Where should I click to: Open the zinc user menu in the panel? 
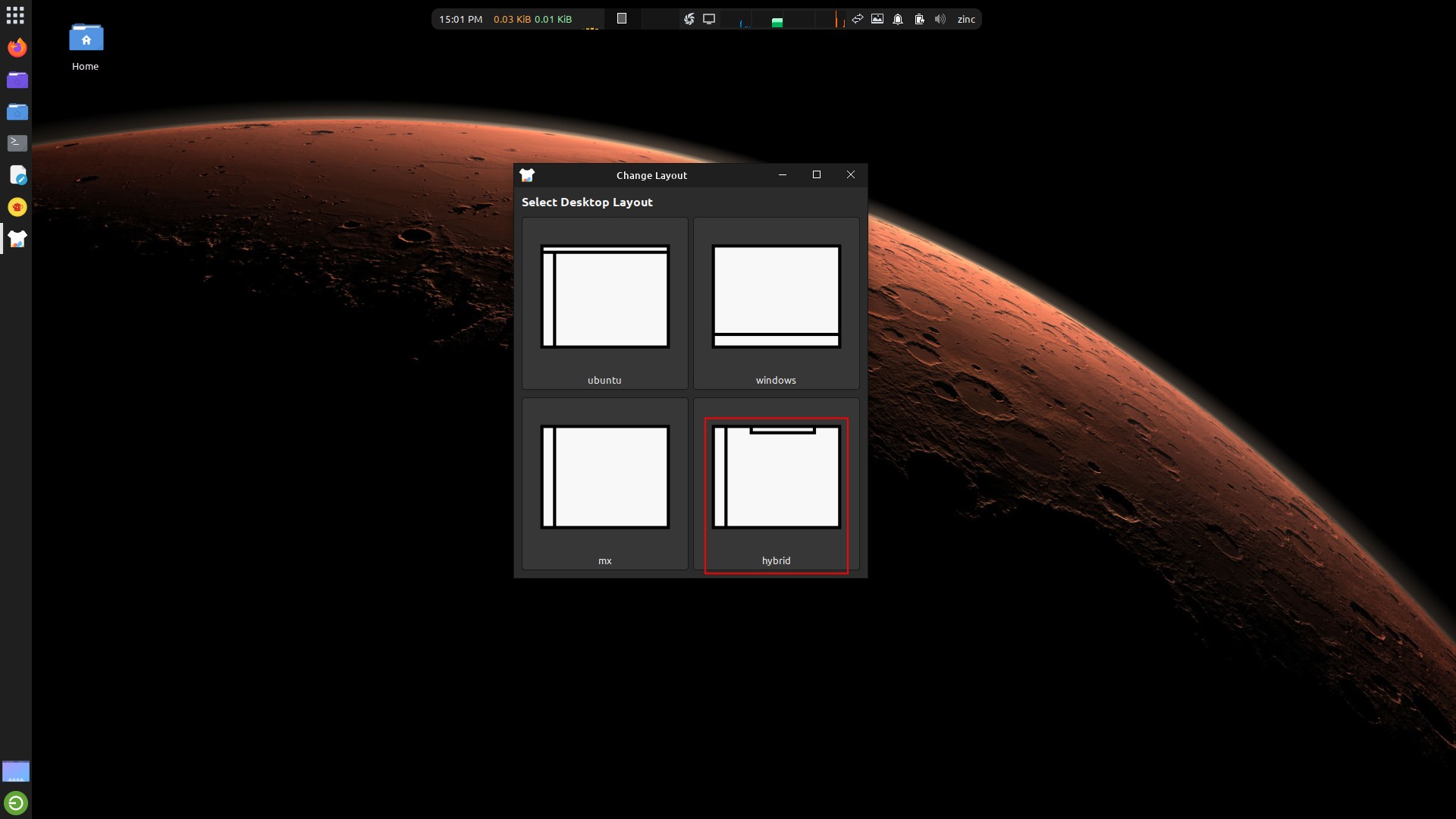pos(966,19)
